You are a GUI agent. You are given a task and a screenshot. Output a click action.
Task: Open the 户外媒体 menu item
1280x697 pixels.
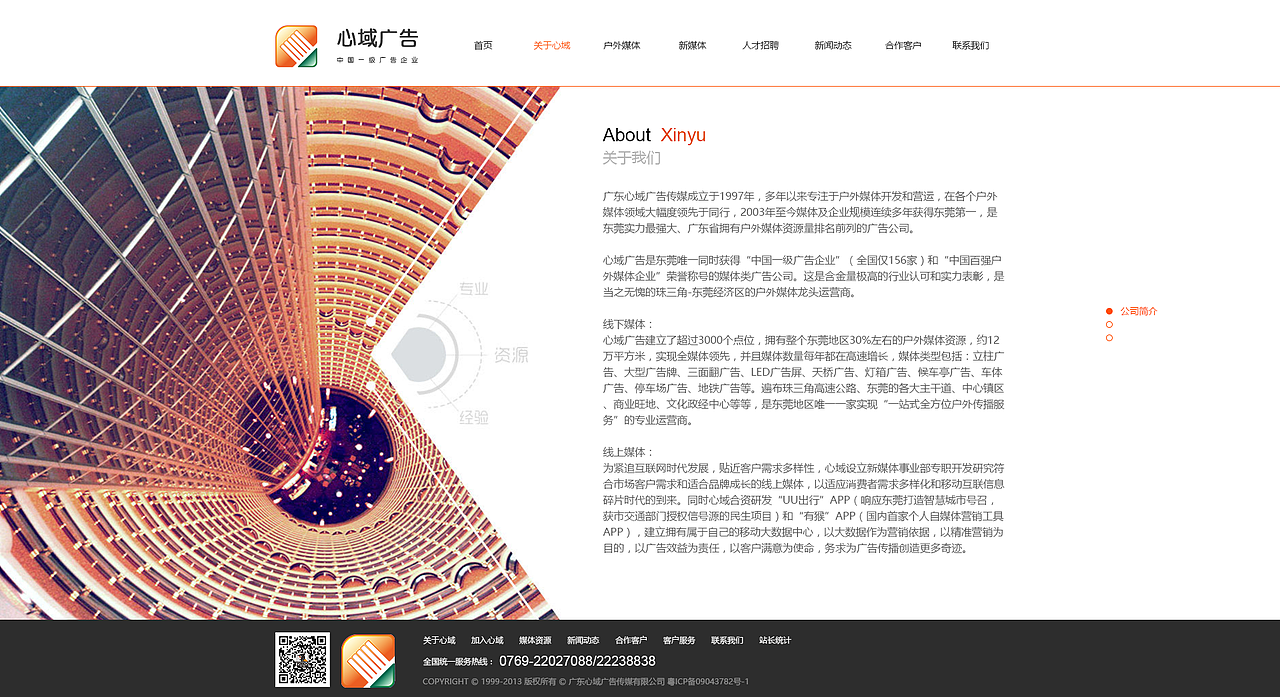tap(623, 45)
